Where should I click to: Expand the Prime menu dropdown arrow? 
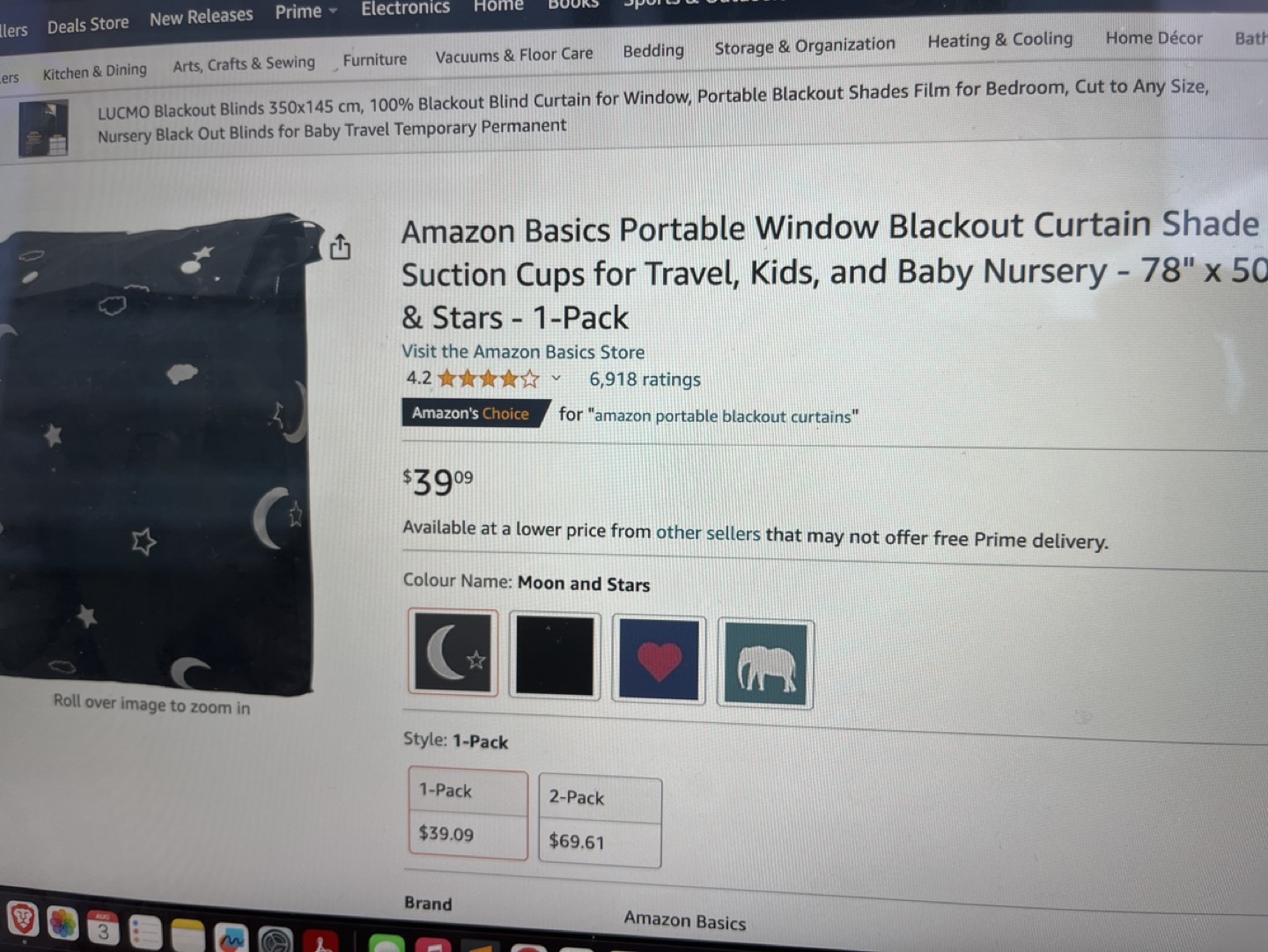click(333, 11)
